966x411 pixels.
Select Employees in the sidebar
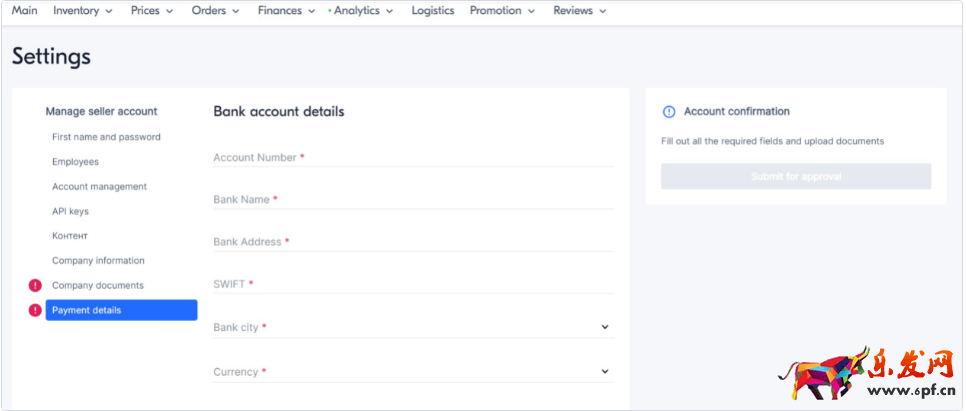click(x=75, y=162)
